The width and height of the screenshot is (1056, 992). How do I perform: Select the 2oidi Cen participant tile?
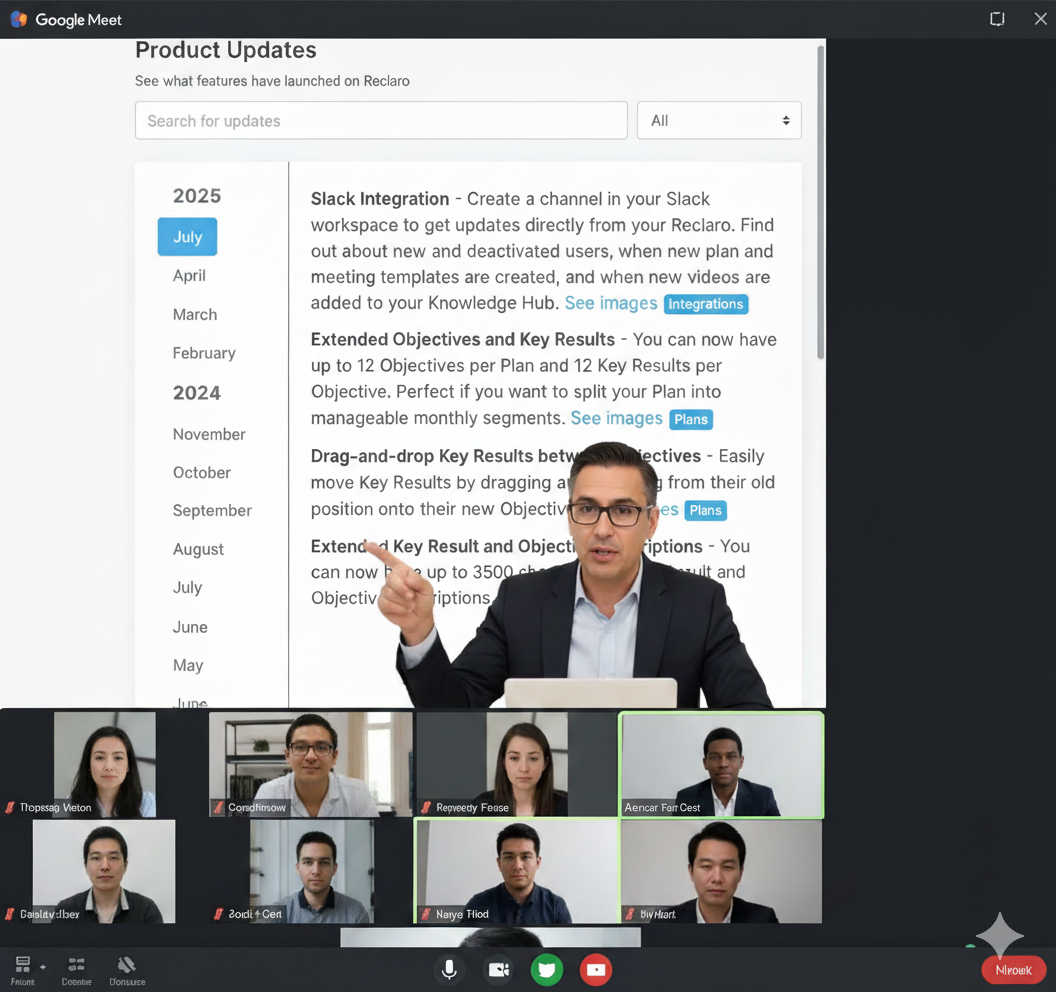click(x=310, y=871)
